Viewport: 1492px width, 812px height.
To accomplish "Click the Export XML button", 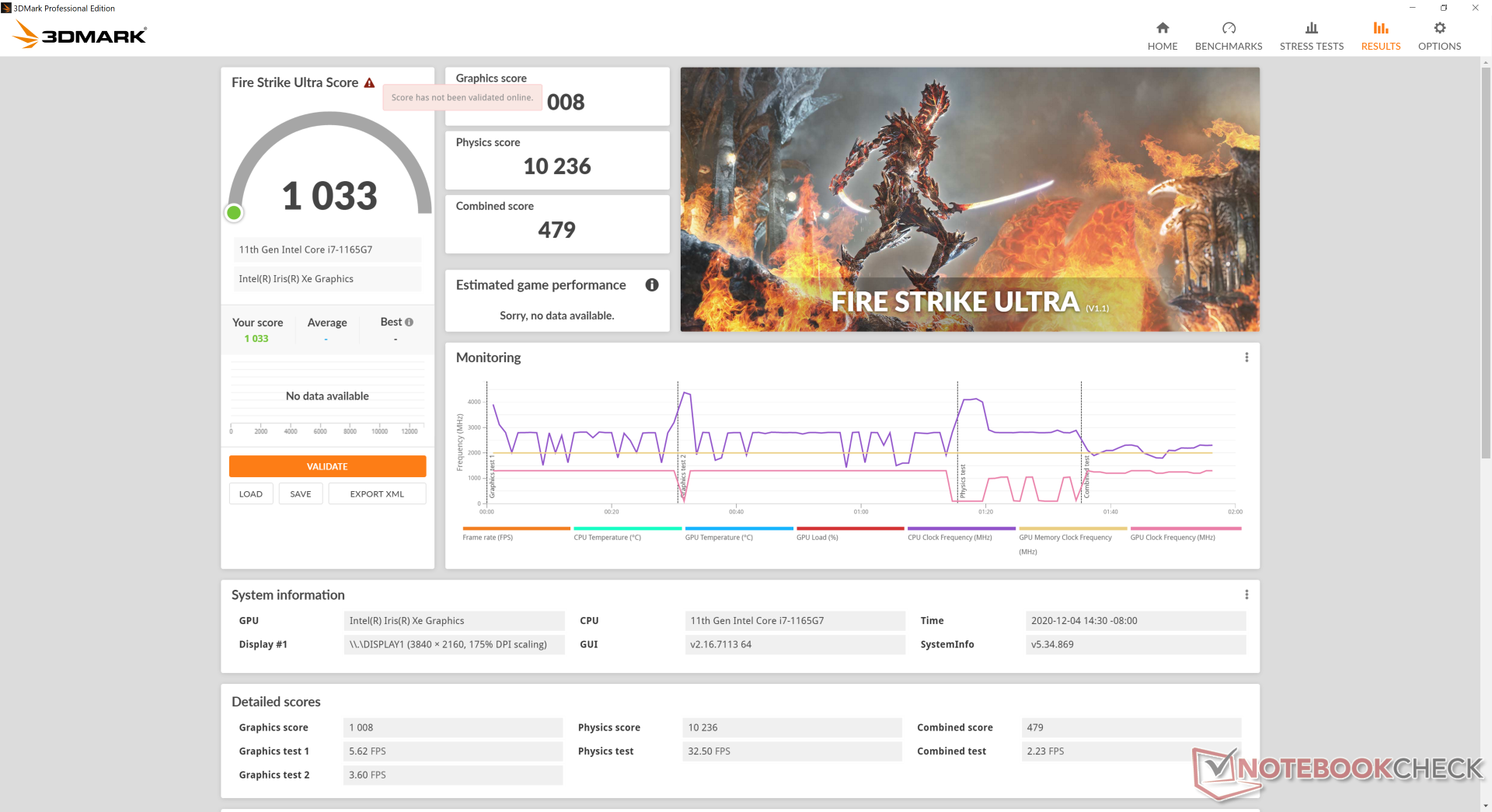I will pos(377,494).
